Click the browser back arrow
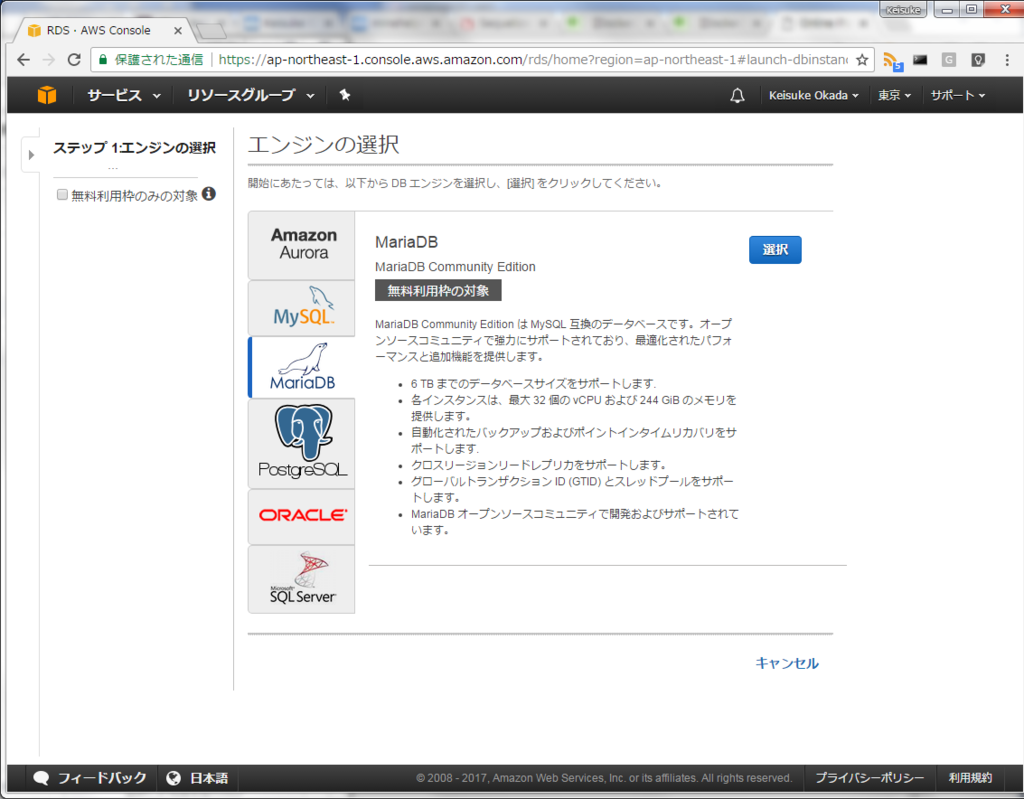Screen dimensions: 1024x799 click(x=24, y=59)
